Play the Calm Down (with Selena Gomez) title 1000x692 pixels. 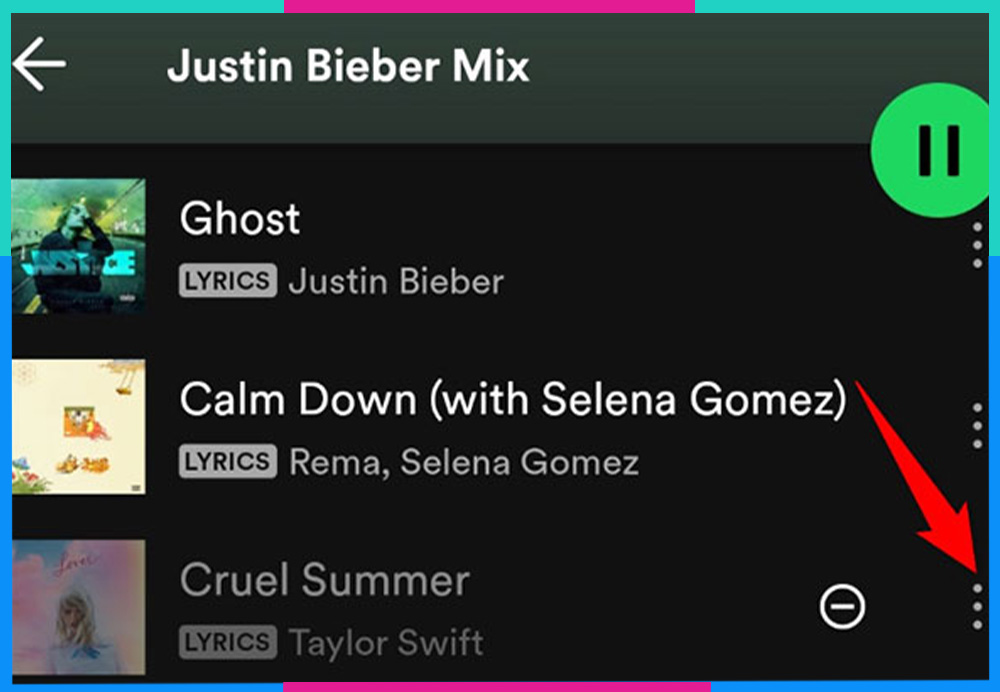pyautogui.click(x=512, y=400)
